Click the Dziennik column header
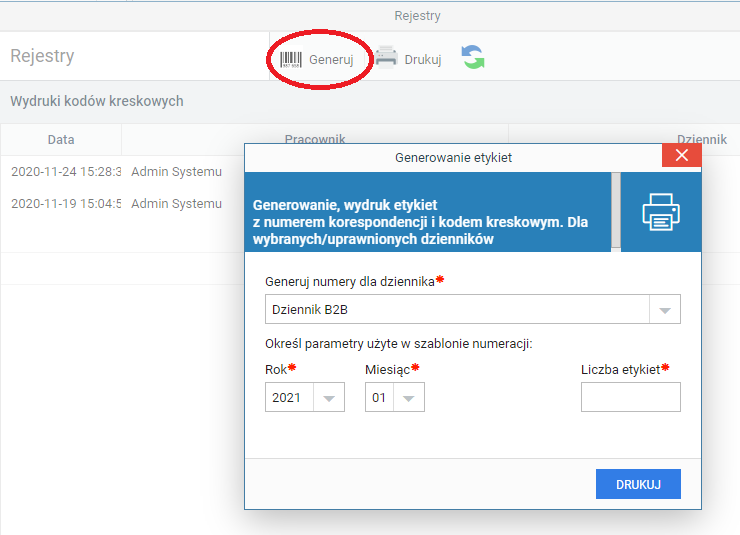Viewport: 740px width, 535px height. 702,140
